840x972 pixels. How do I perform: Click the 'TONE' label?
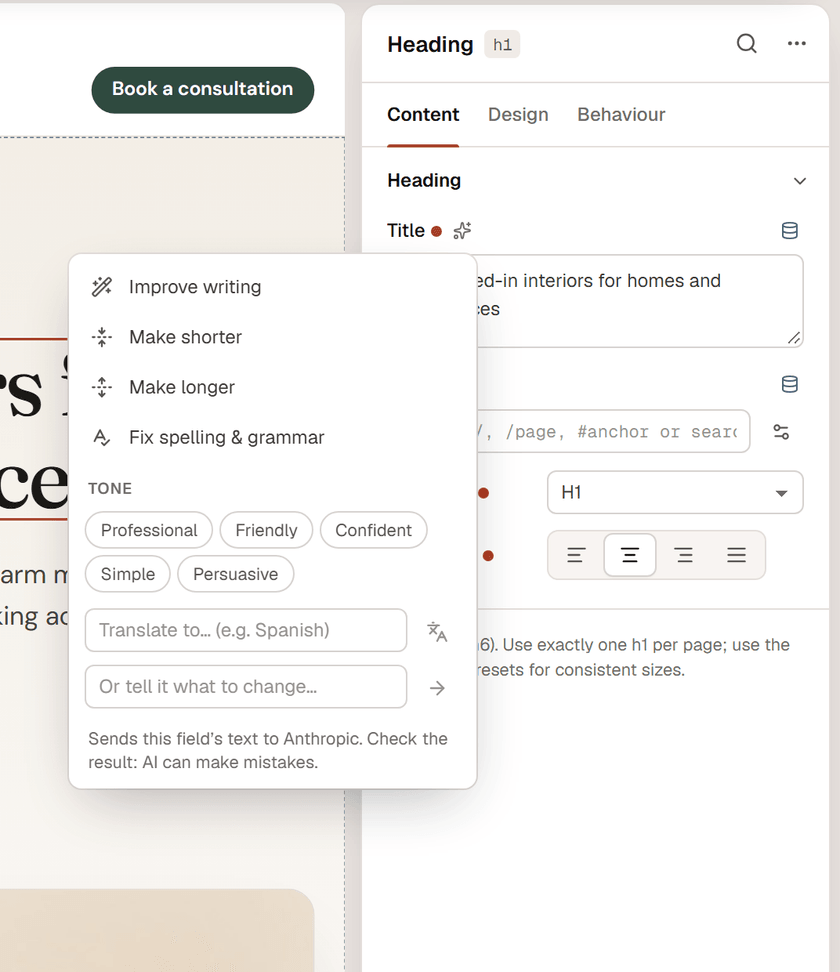(x=110, y=488)
